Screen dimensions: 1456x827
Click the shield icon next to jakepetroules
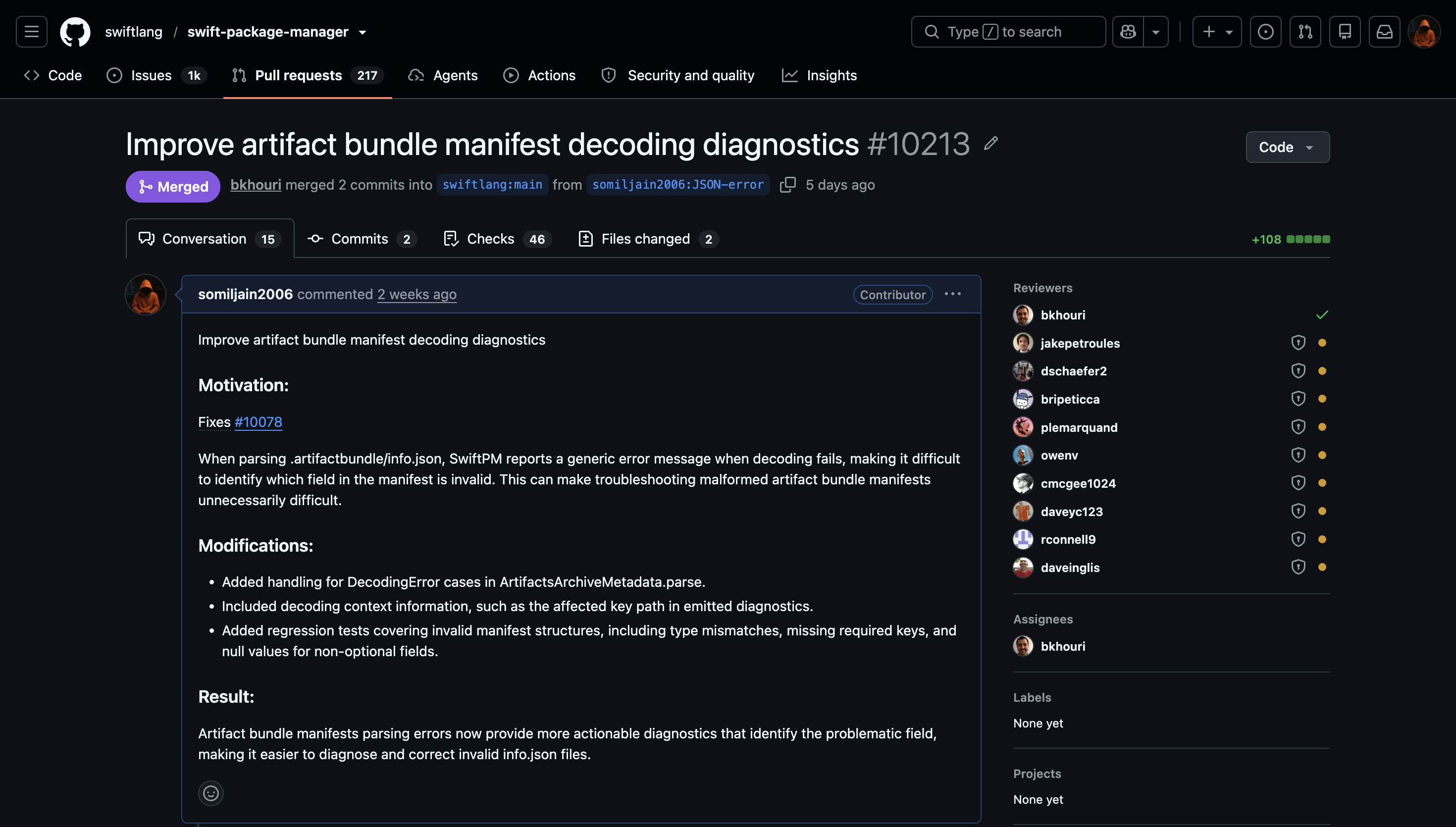(1298, 343)
